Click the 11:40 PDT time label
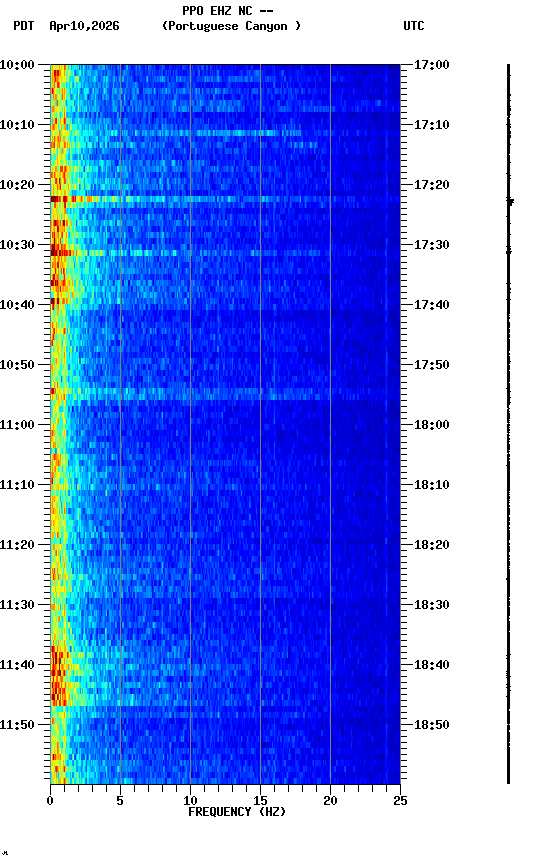552x864 pixels. click(x=17, y=666)
